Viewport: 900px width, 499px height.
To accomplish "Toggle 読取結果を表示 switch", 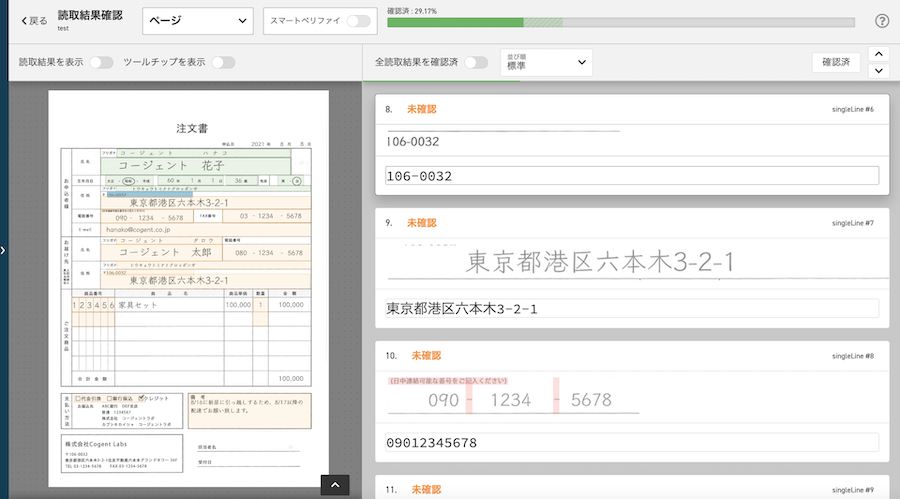I will (x=101, y=62).
